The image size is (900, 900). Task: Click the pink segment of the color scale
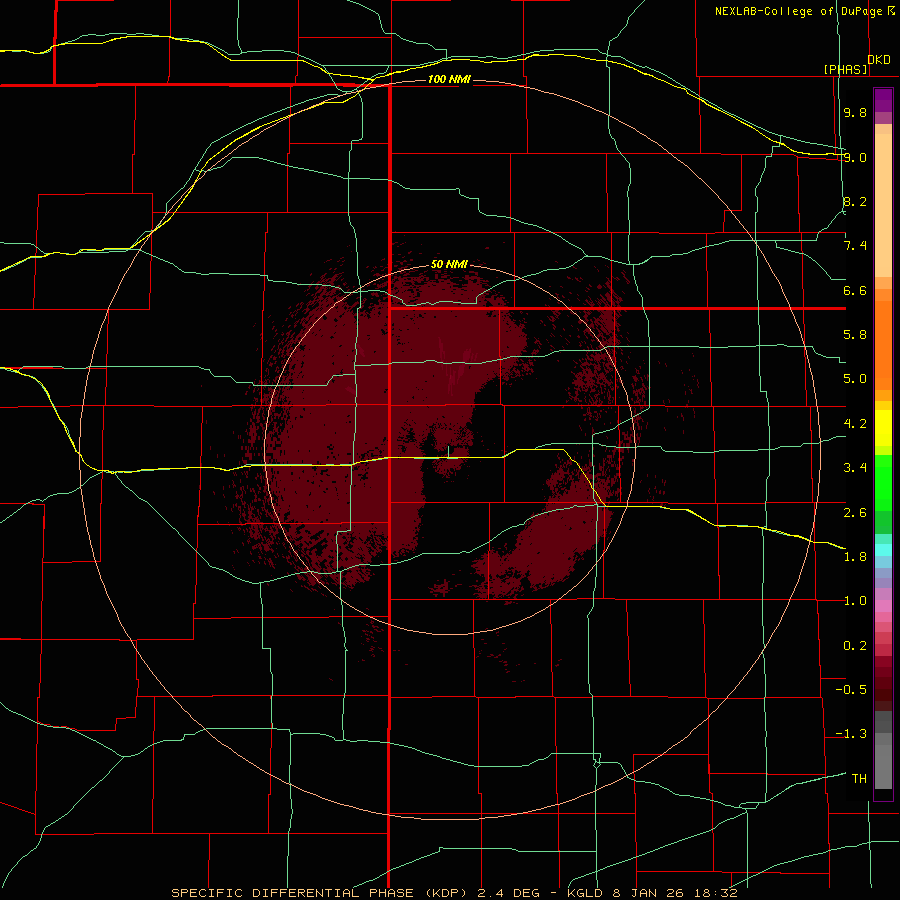(883, 606)
